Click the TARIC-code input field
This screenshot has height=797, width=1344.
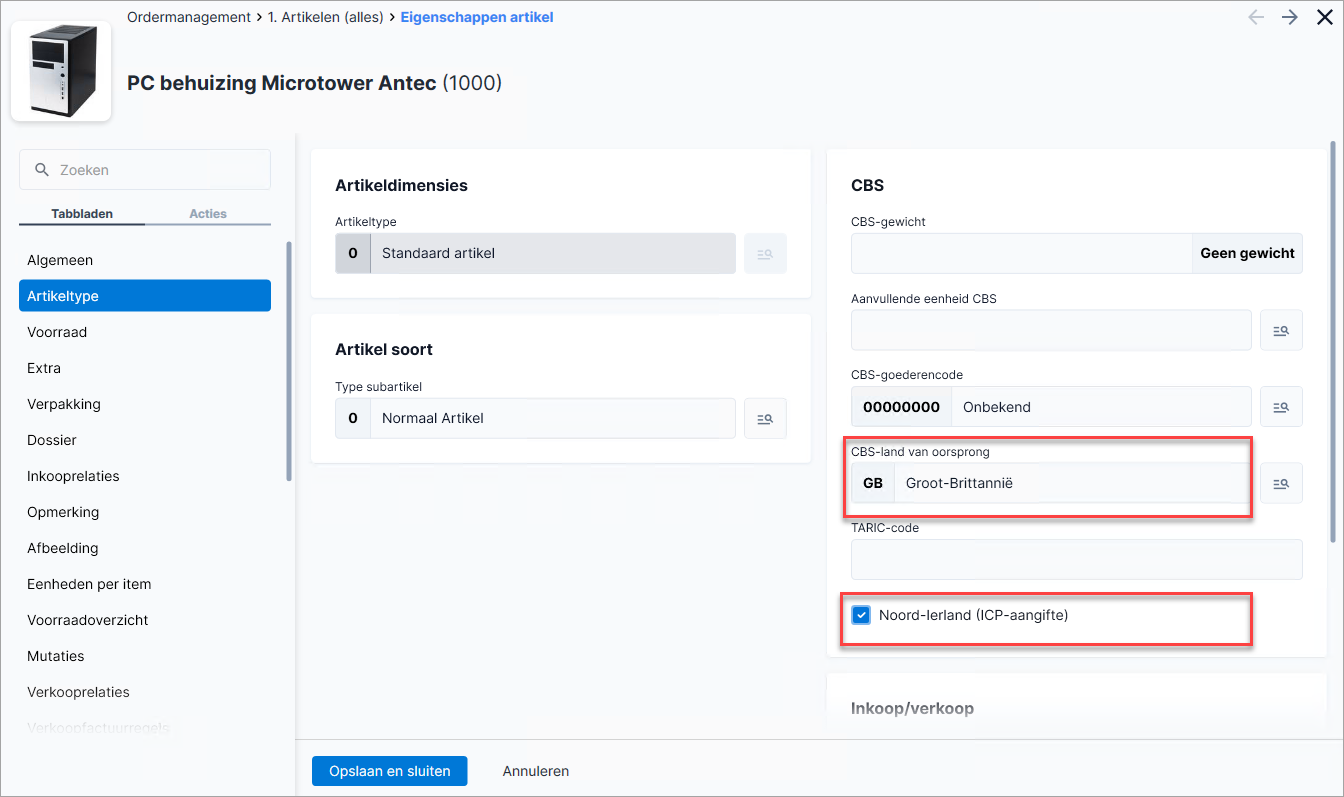pyautogui.click(x=1077, y=560)
